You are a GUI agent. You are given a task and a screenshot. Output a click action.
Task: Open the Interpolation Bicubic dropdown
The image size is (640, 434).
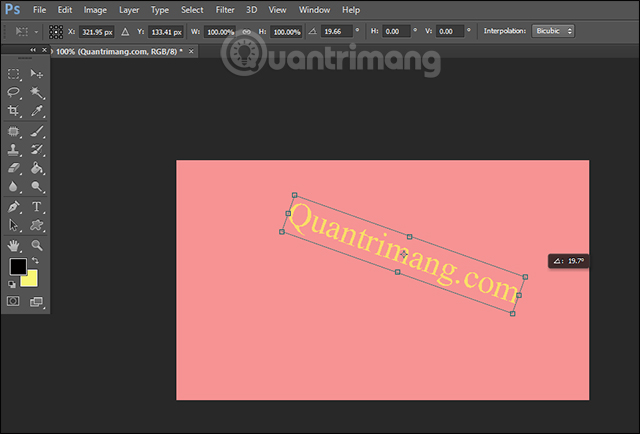pyautogui.click(x=555, y=31)
